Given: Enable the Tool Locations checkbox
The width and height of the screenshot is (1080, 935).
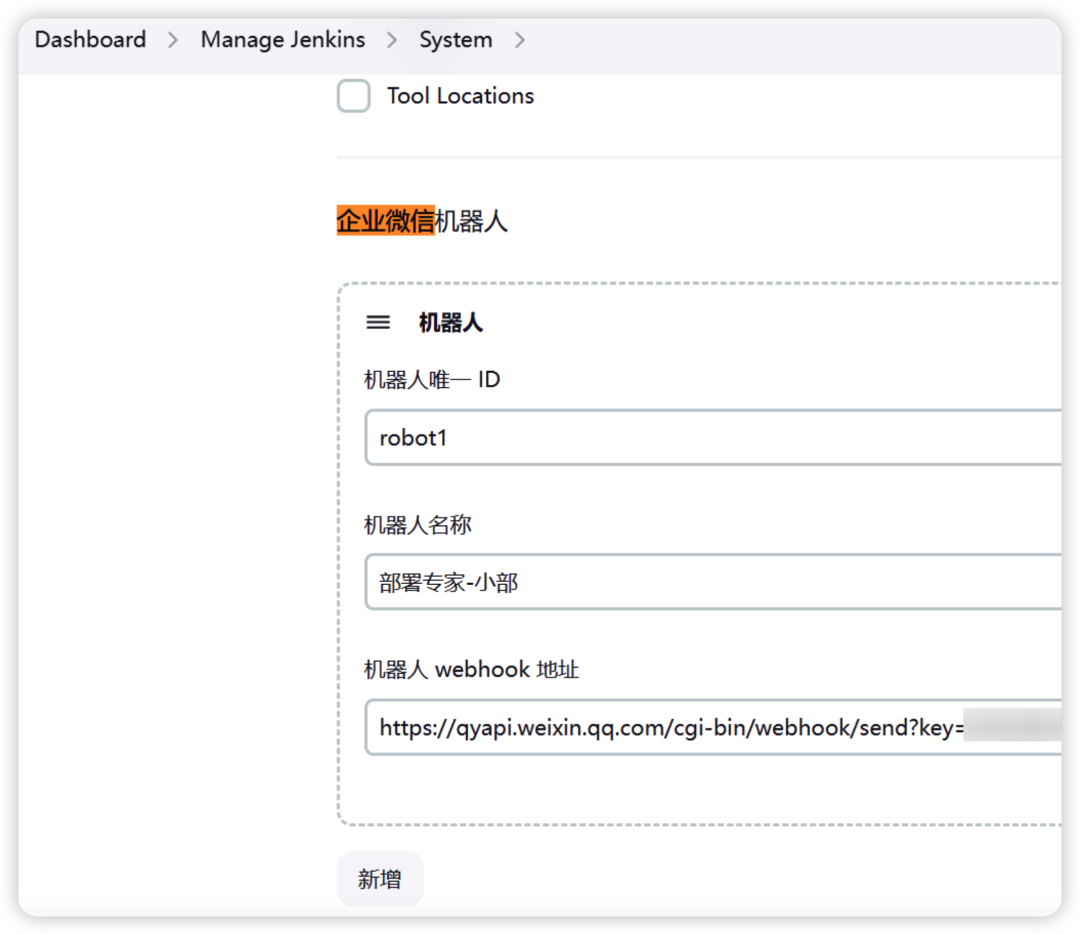Looking at the screenshot, I should (x=353, y=96).
